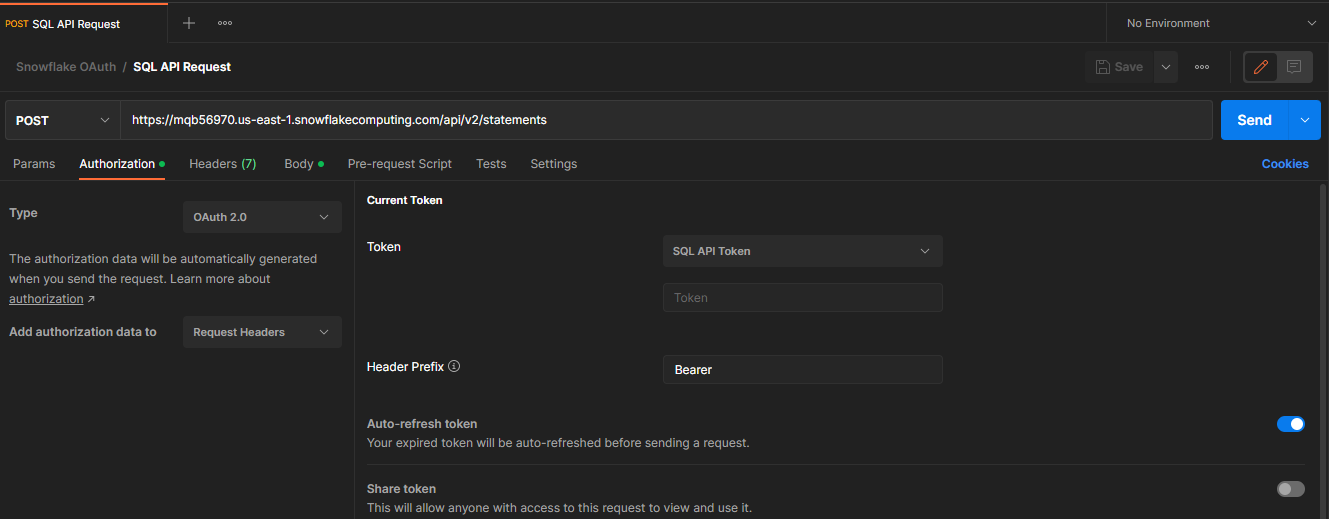Open a new request tab with plus icon

[189, 23]
